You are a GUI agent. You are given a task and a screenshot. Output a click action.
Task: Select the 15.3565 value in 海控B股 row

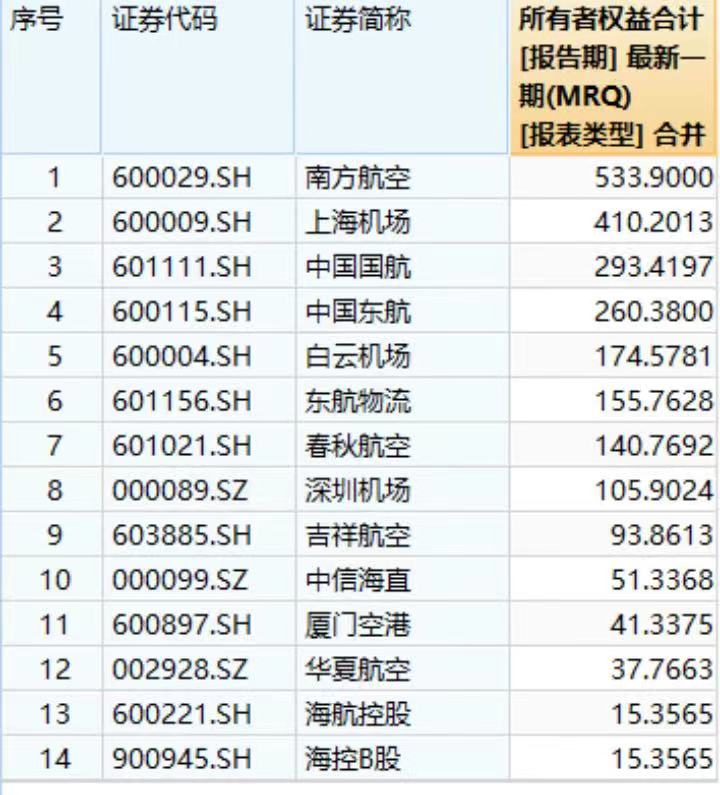coord(662,759)
